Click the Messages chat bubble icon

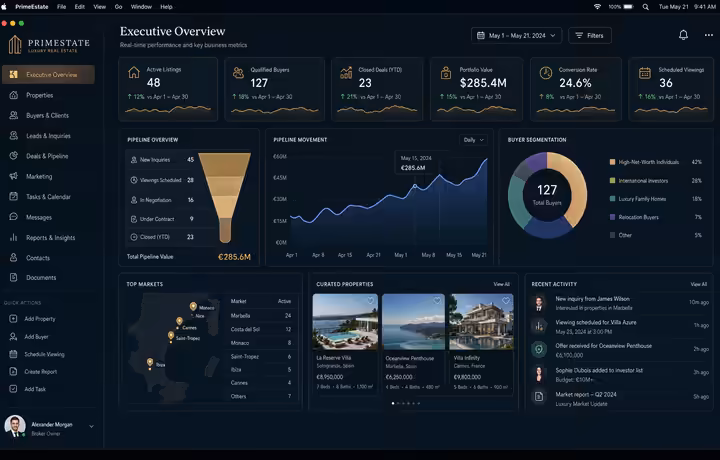tap(14, 217)
